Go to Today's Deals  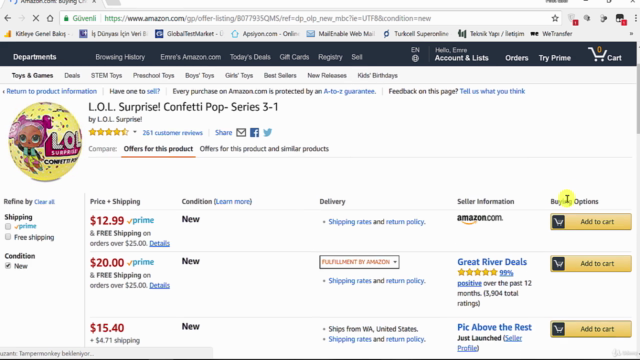pyautogui.click(x=250, y=57)
